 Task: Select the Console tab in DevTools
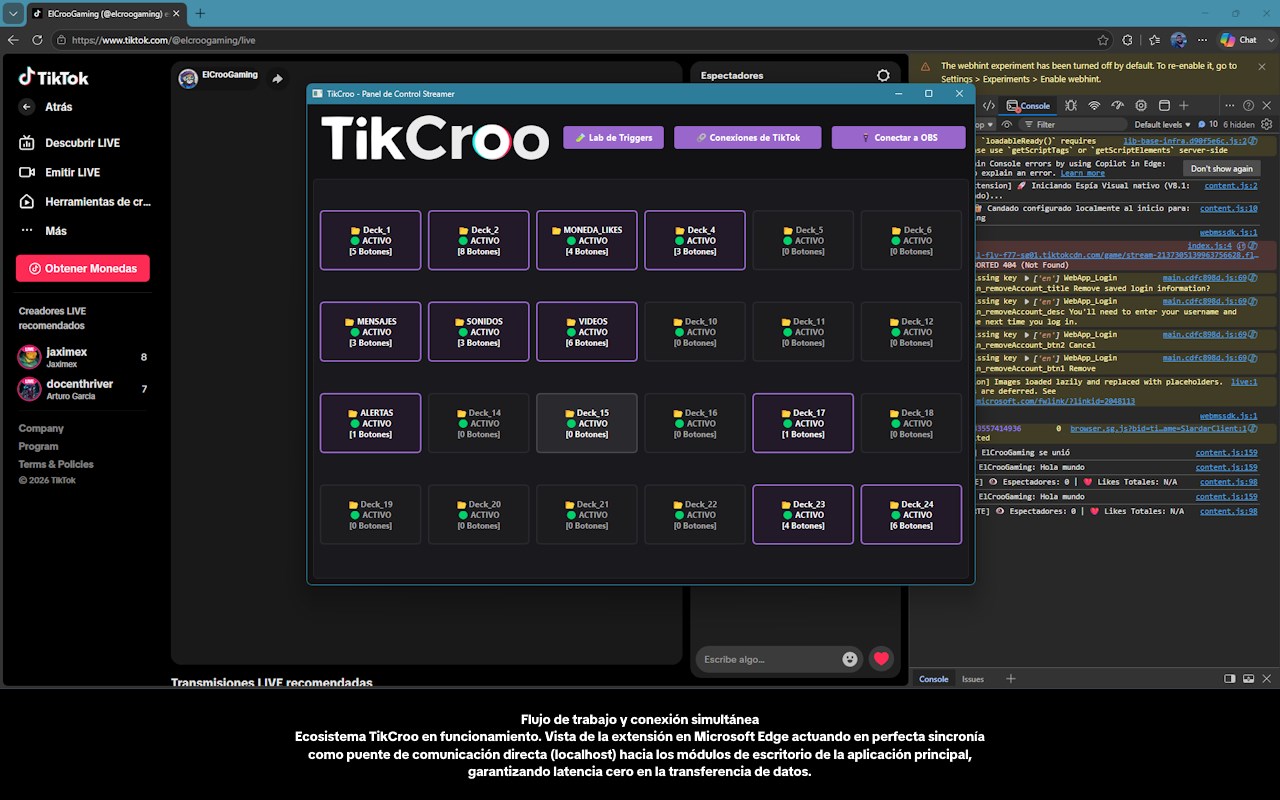click(x=1029, y=106)
